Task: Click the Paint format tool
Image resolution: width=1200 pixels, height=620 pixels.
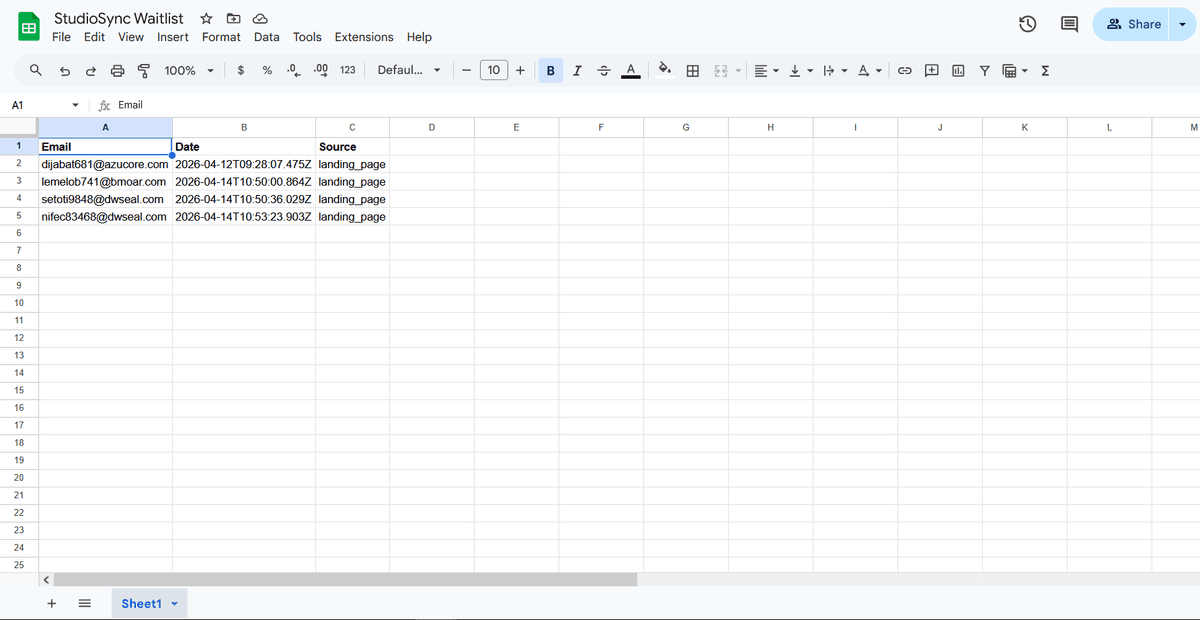Action: coord(143,70)
